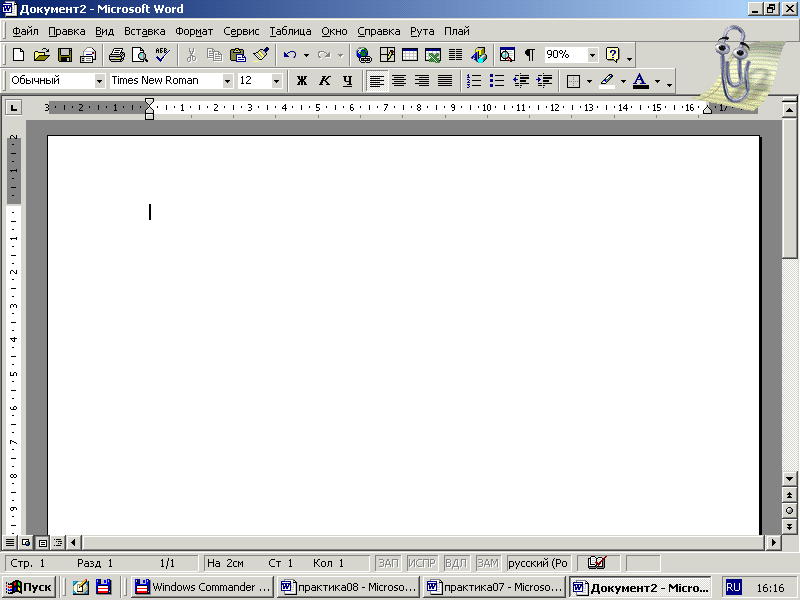Run the spelling check ABC icon
The width and height of the screenshot is (800, 600).
(x=163, y=55)
